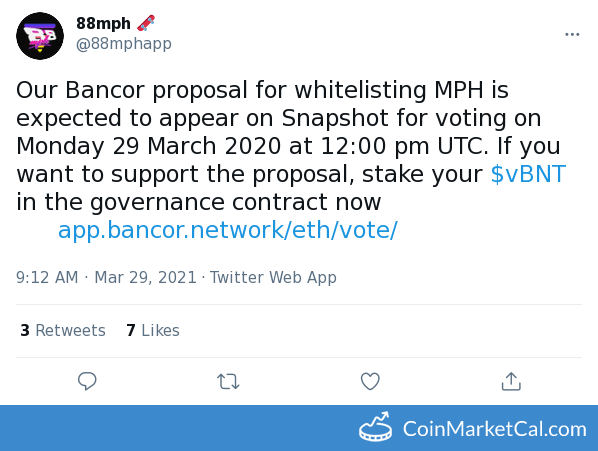Viewport: 598px width, 451px height.
Task: Open app.bancor.network/eth/vote/ link
Action: point(228,230)
